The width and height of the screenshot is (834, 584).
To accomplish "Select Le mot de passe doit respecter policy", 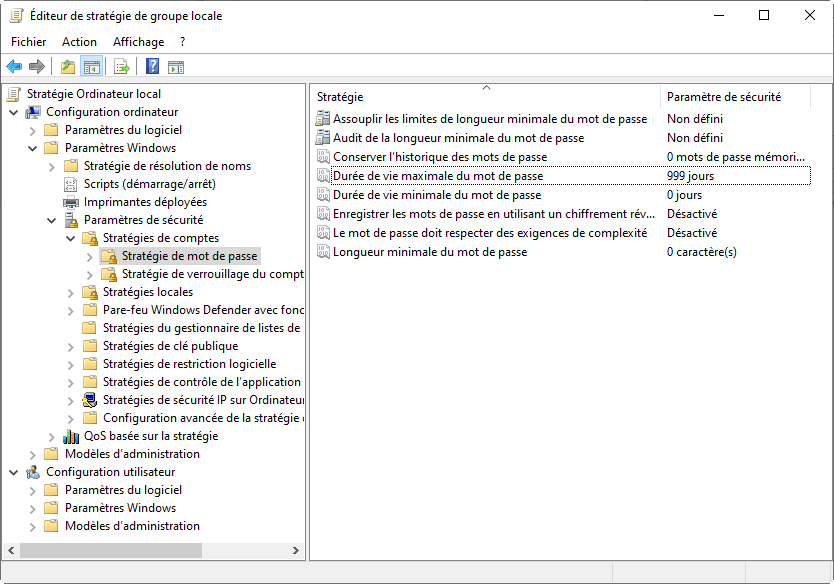I will coord(490,232).
